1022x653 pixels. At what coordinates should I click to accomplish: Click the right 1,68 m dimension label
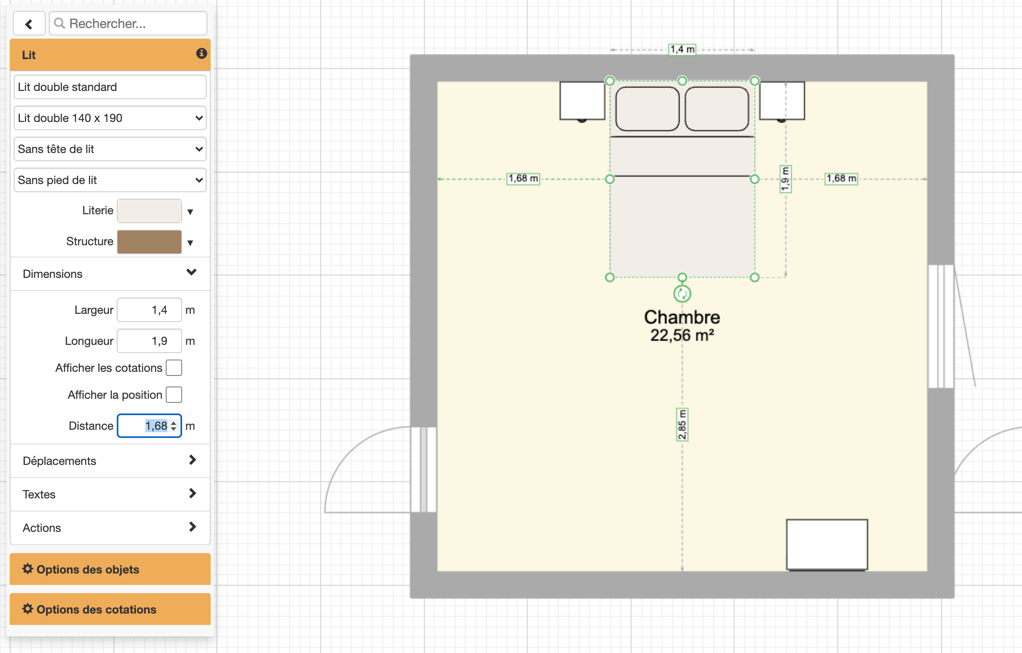coord(841,179)
